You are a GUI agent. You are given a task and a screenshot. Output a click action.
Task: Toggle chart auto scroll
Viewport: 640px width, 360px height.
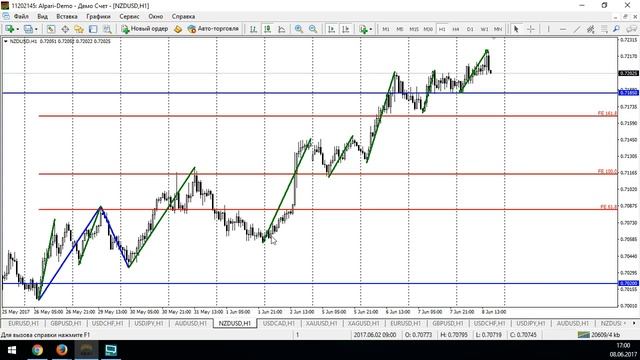(x=331, y=29)
